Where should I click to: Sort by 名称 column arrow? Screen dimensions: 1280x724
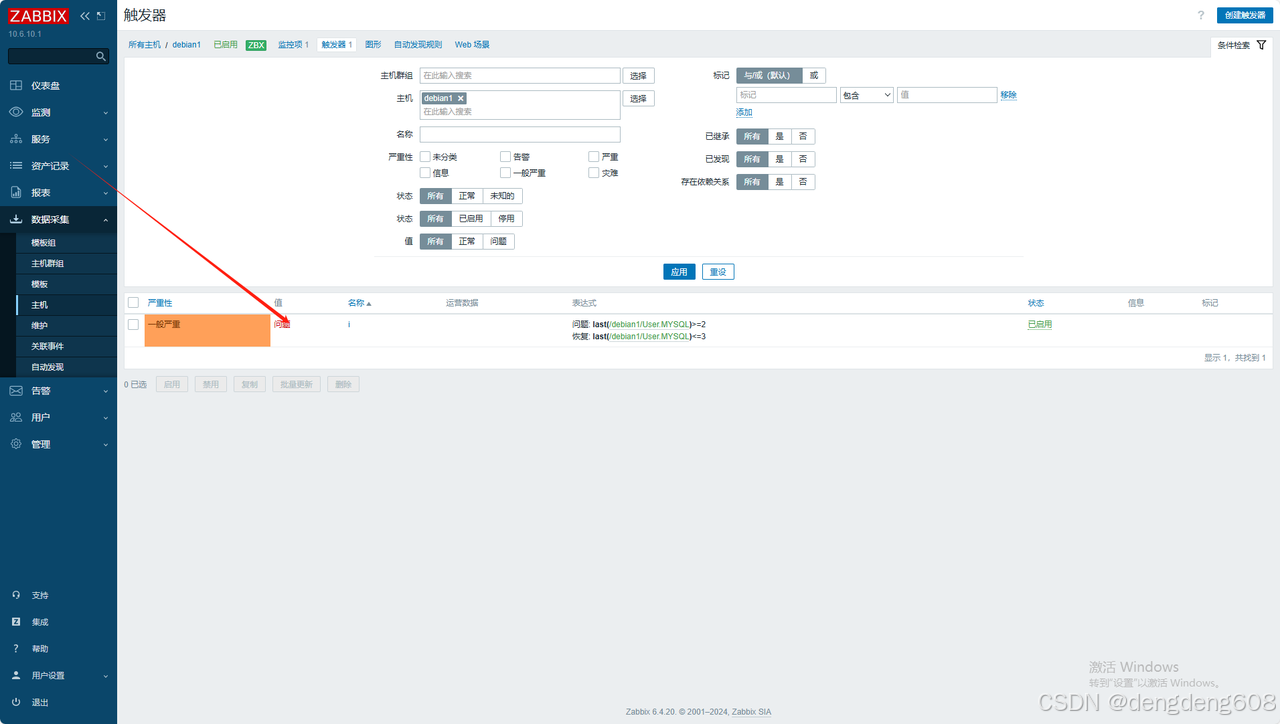coord(369,303)
